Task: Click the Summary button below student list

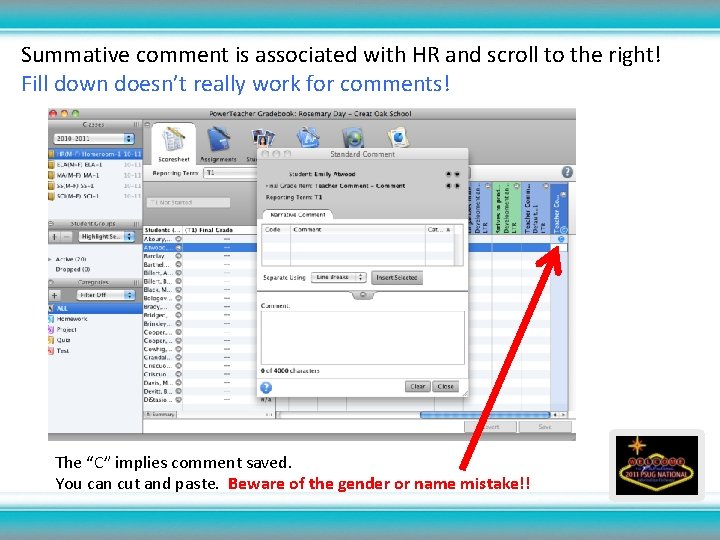Action: click(x=160, y=415)
